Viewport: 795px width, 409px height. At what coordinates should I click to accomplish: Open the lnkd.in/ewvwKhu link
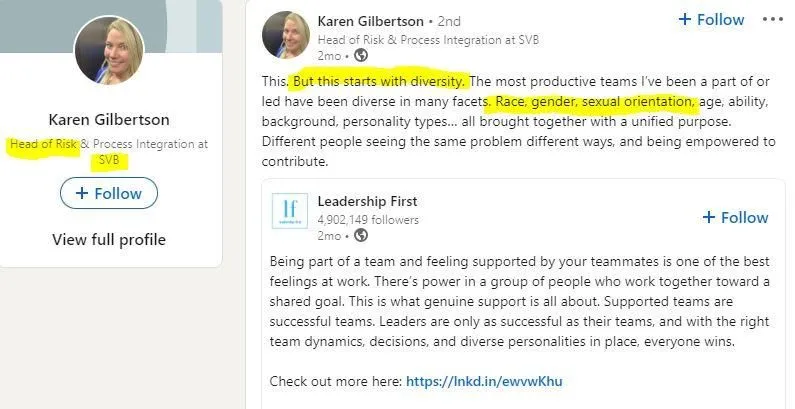489,381
